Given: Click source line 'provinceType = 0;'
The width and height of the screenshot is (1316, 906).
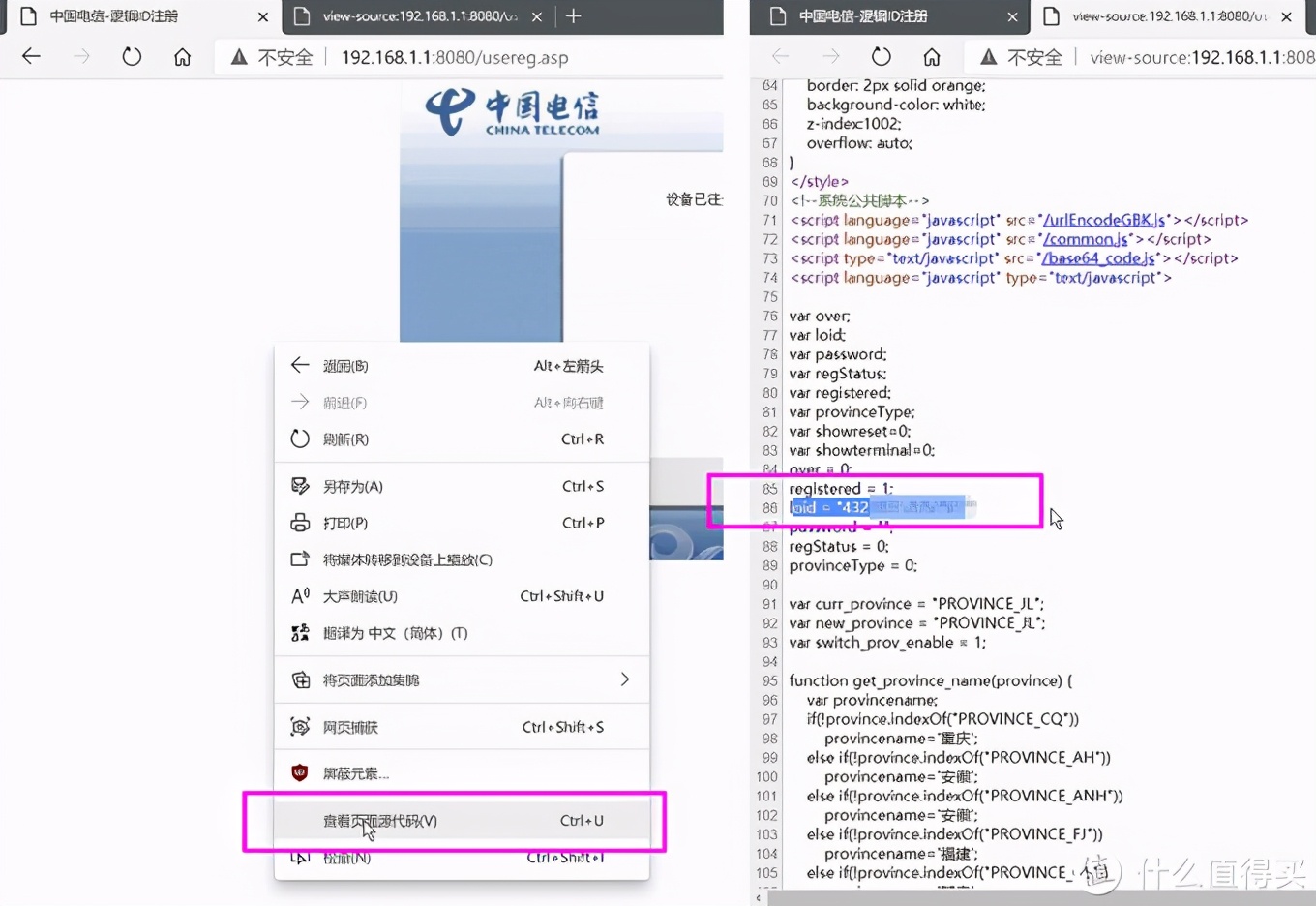Looking at the screenshot, I should 852,565.
